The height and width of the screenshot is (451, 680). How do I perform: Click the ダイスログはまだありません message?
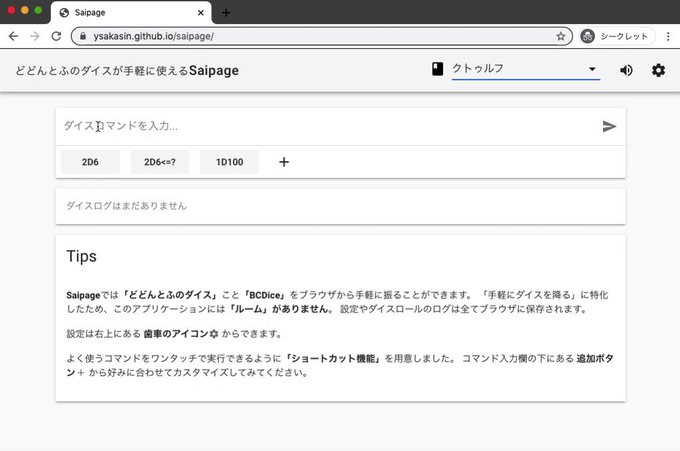click(x=126, y=206)
